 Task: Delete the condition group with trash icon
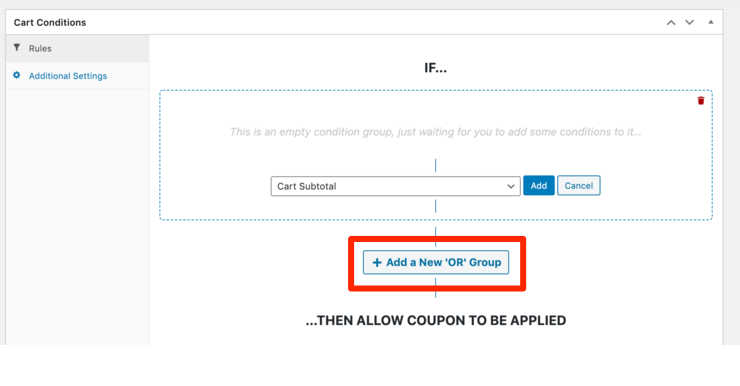click(701, 101)
